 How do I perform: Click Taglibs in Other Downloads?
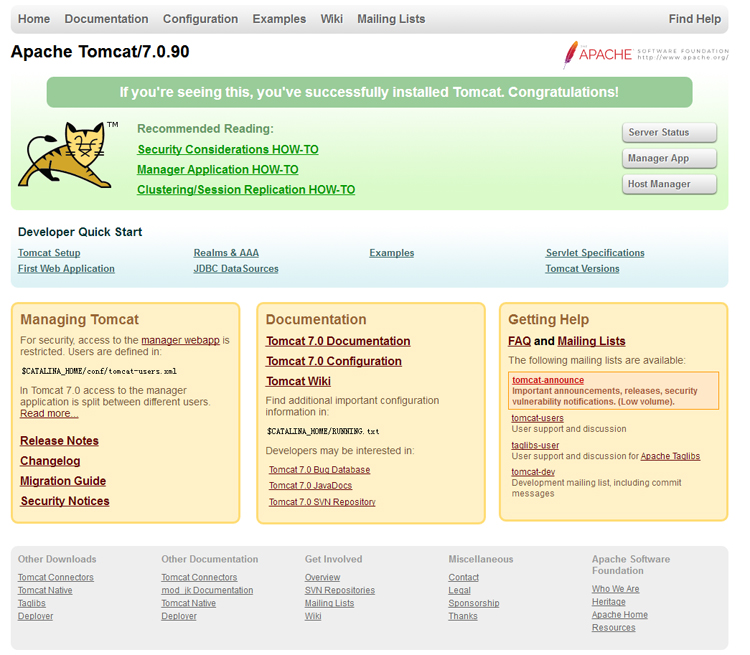click(32, 604)
